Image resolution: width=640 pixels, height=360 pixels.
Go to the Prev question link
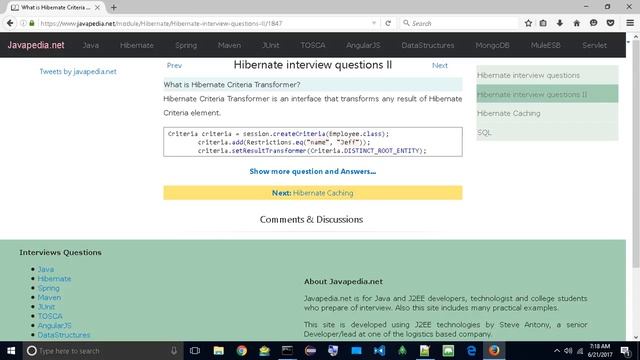[x=174, y=65]
